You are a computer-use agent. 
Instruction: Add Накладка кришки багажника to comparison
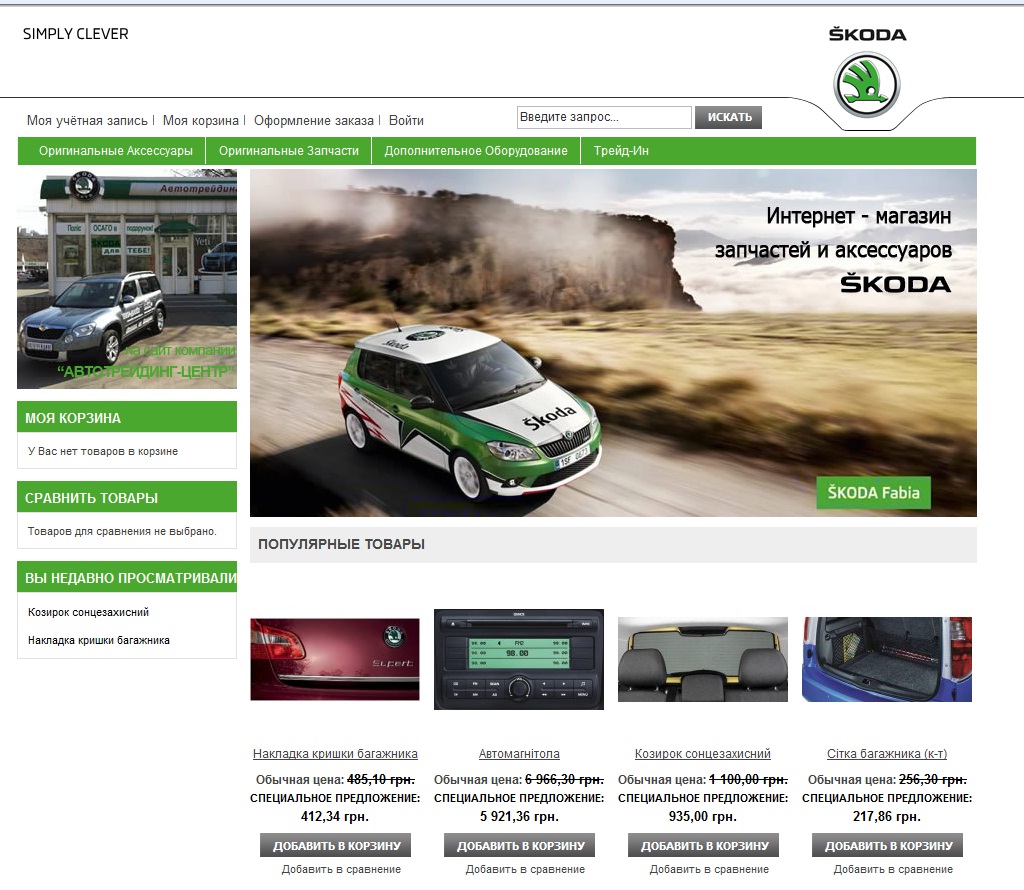coord(342,870)
